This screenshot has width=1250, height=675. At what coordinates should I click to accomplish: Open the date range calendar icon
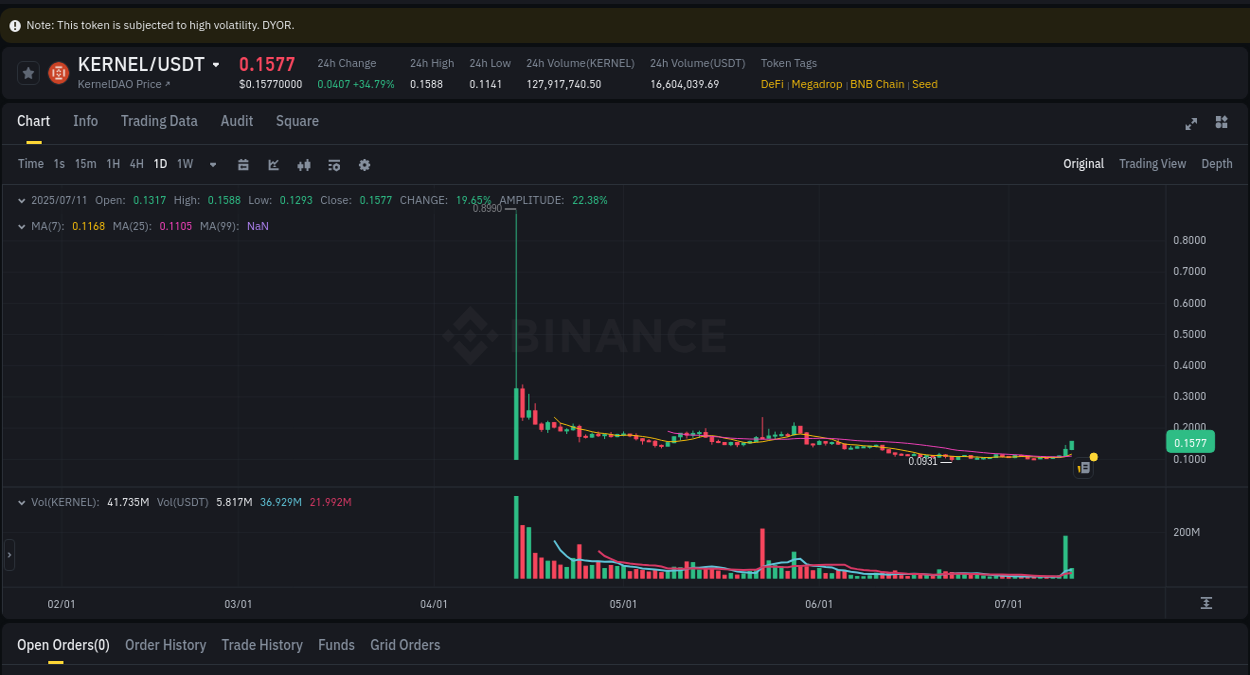[243, 164]
